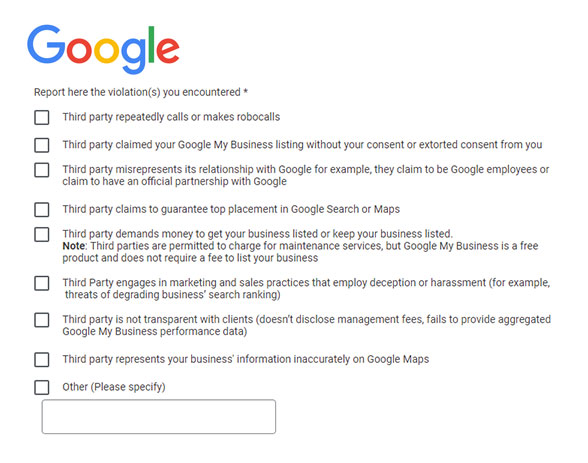Screen dimensions: 588x463
Task: Mark not transparent with clients checkbox
Action: pyautogui.click(x=42, y=320)
